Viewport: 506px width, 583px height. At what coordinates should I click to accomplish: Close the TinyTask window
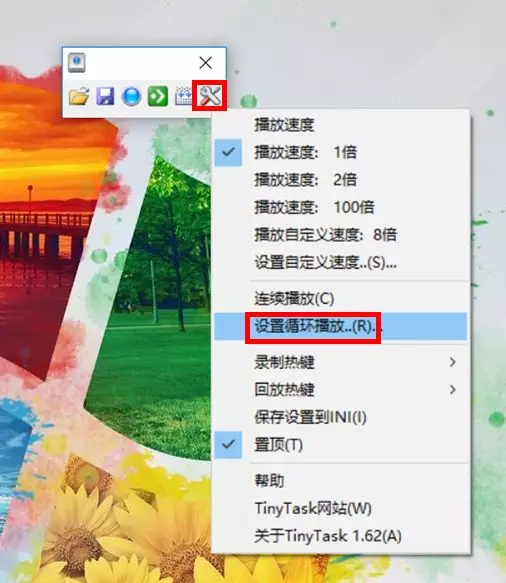click(206, 63)
